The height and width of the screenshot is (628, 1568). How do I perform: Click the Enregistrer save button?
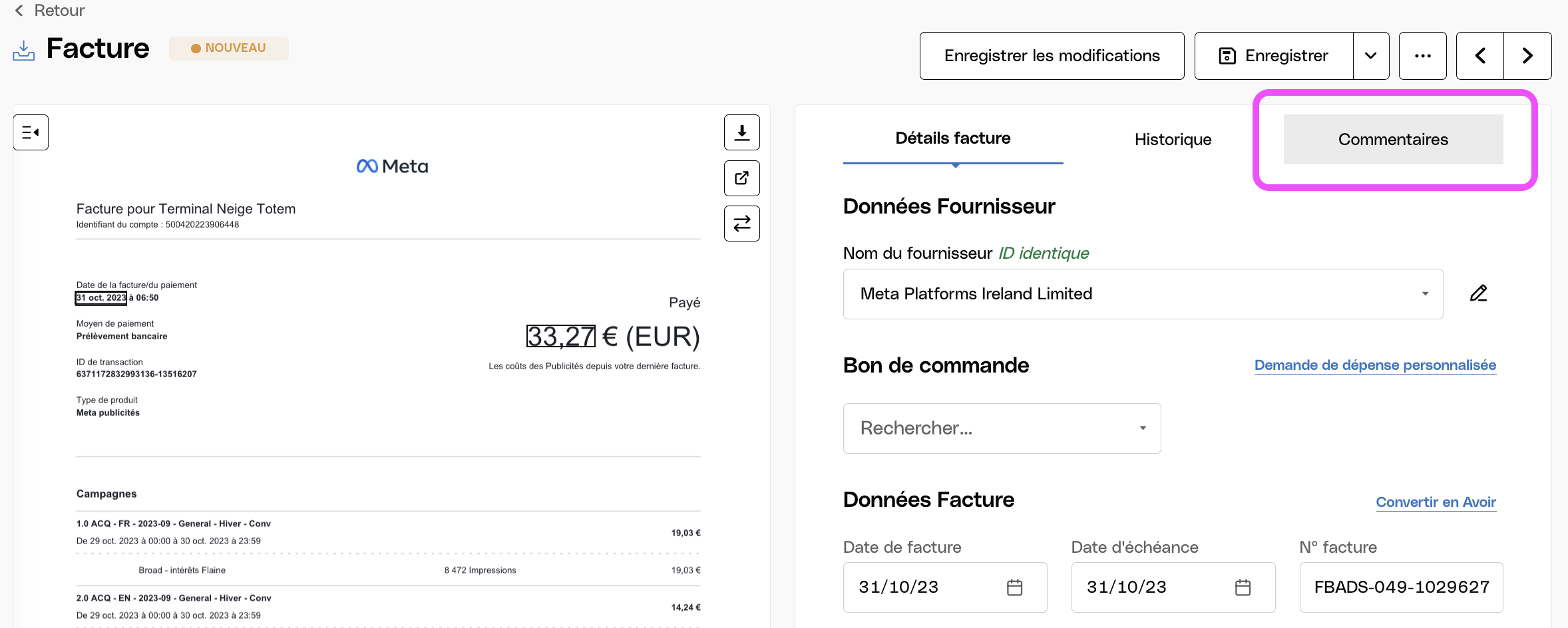[x=1274, y=56]
